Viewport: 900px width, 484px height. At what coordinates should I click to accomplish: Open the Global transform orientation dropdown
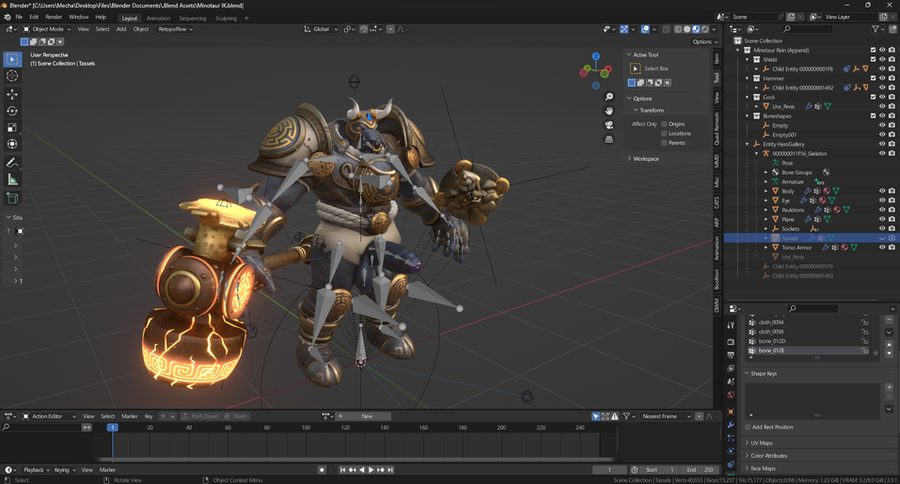(321, 29)
